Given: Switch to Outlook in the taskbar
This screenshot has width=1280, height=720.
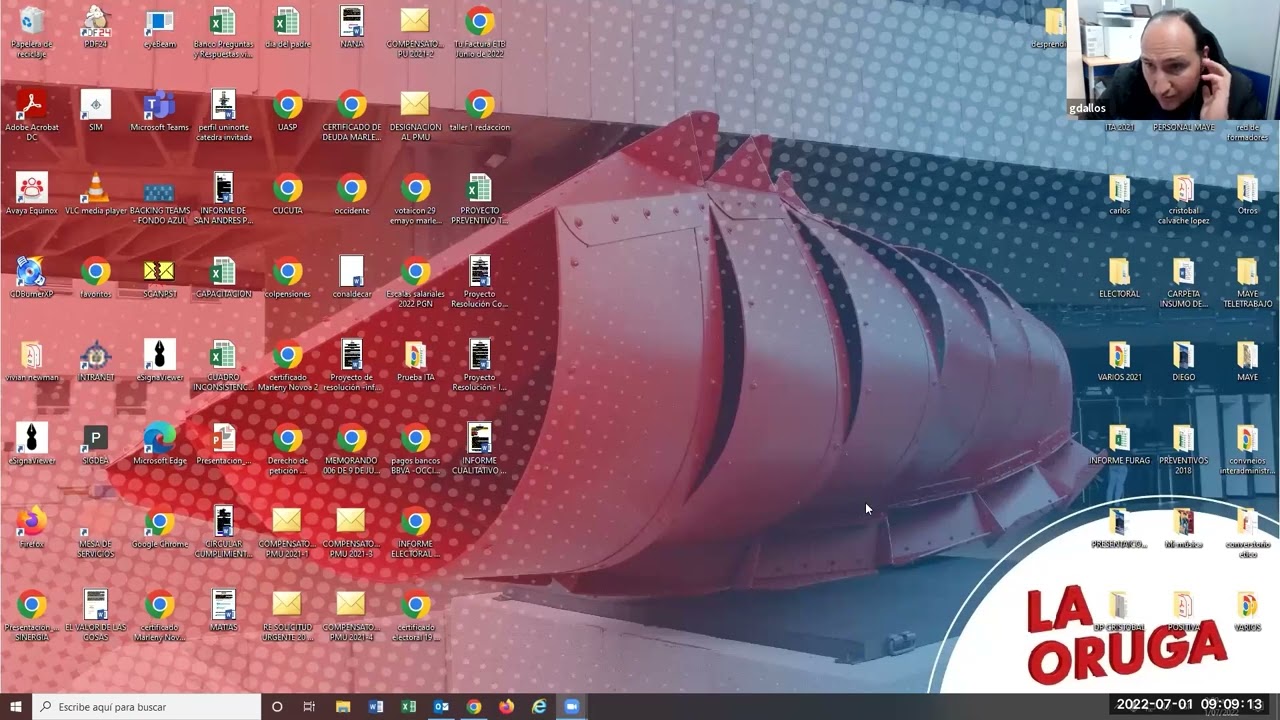Looking at the screenshot, I should click(441, 707).
